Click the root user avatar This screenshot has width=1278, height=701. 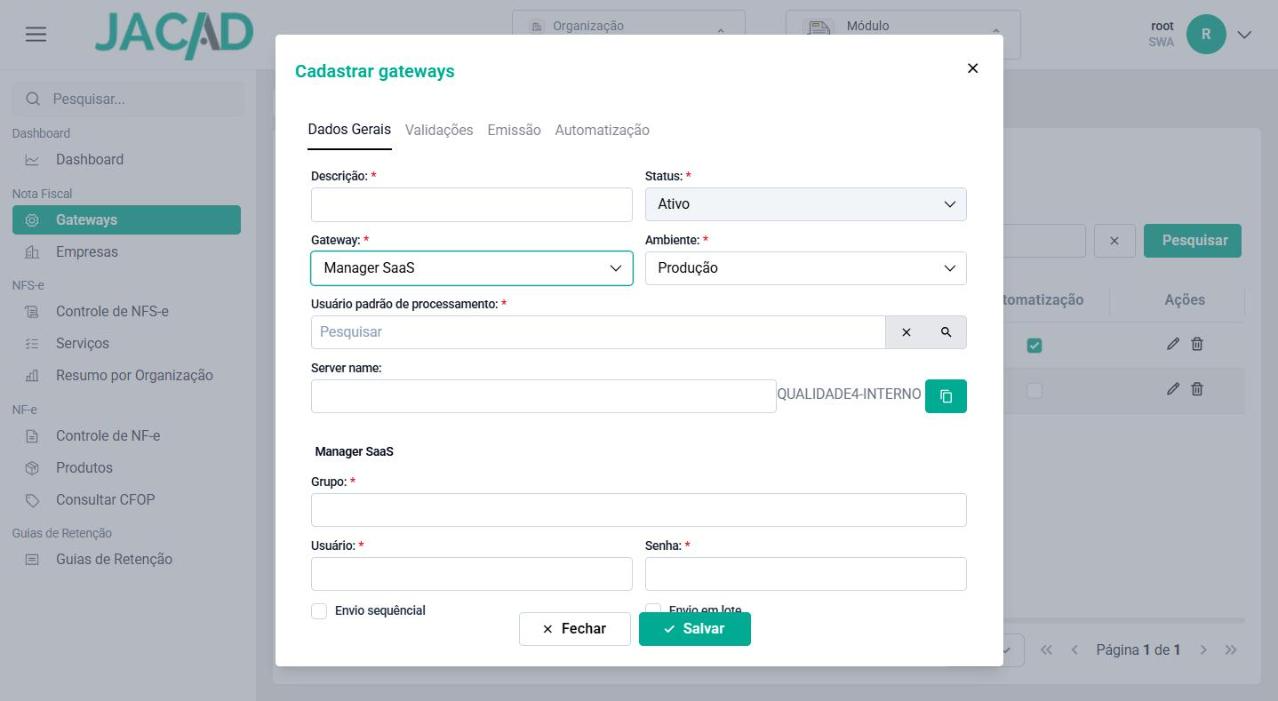[1206, 34]
